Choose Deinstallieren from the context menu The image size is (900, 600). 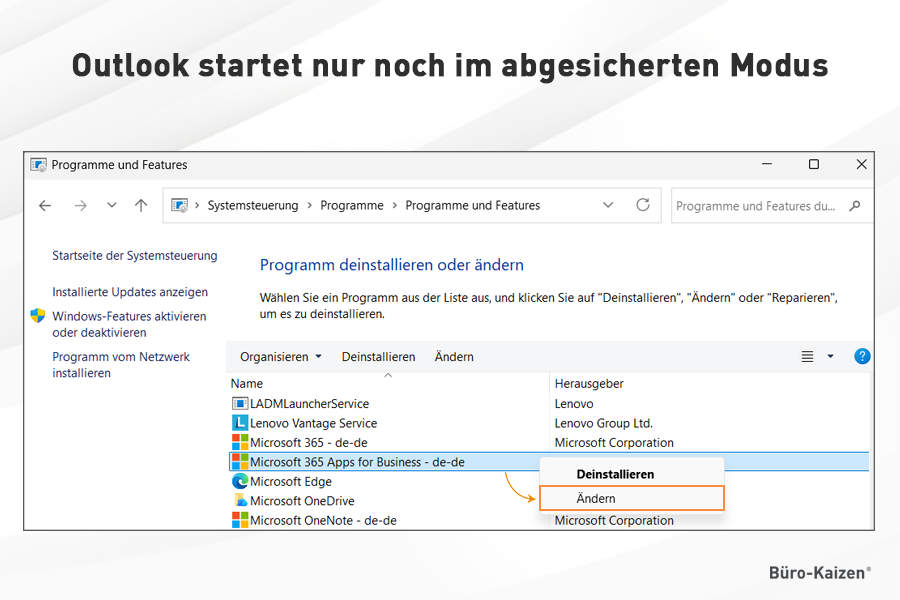(615, 474)
